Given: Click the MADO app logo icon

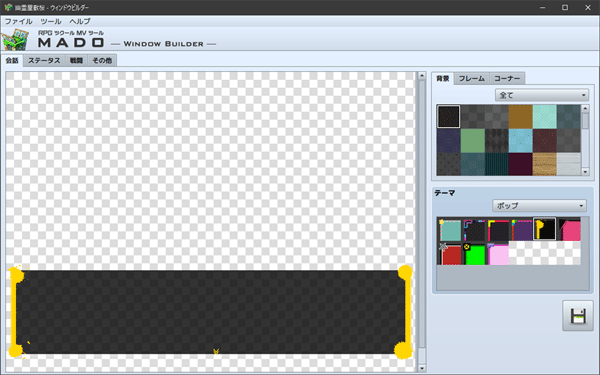Looking at the screenshot, I should (x=15, y=39).
